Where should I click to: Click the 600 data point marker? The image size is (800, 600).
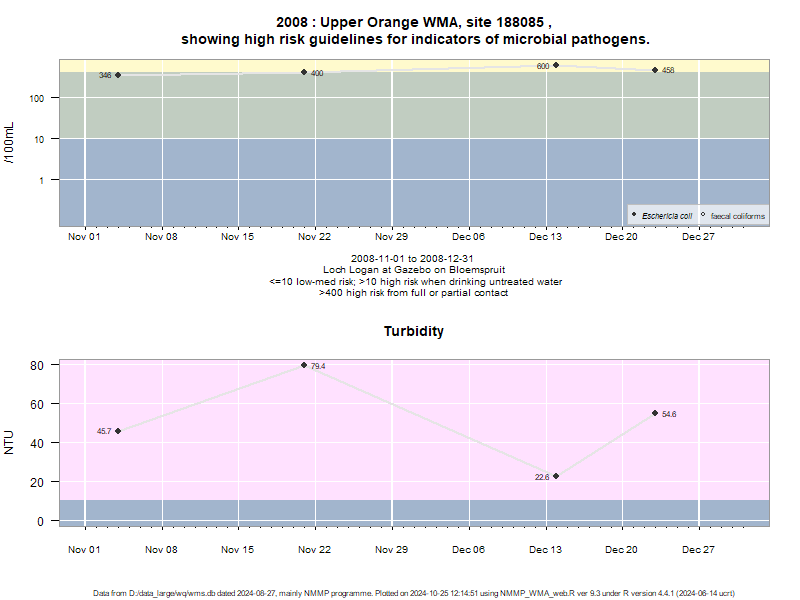556,65
